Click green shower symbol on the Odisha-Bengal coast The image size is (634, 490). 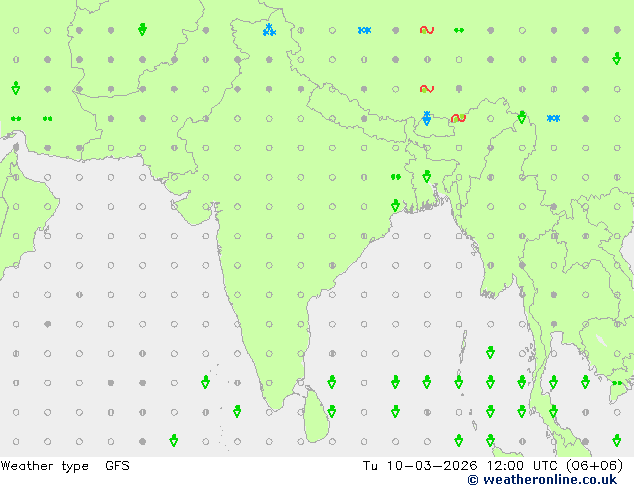click(x=395, y=206)
